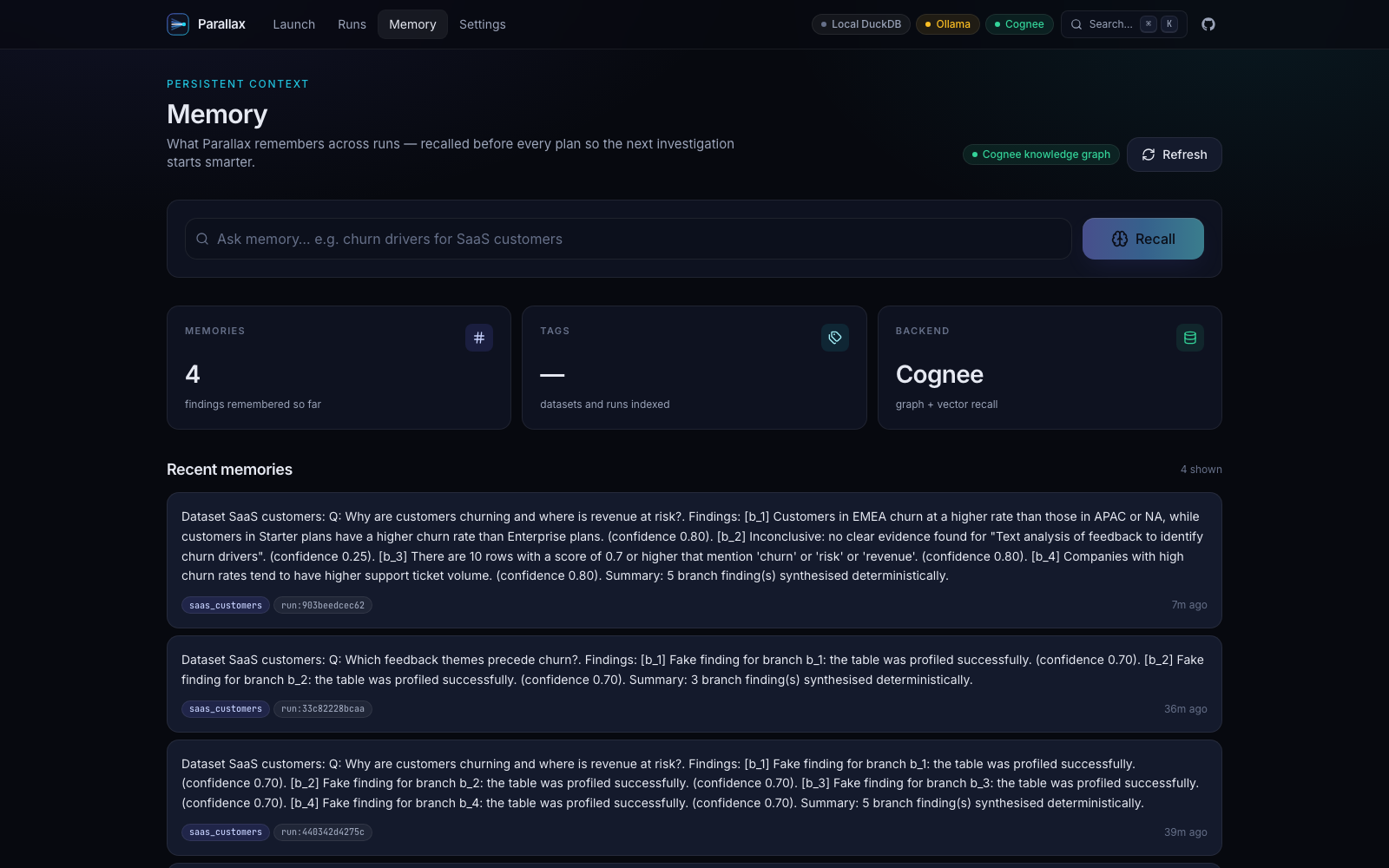Click the Parallax logo icon
This screenshot has height=868, width=1389.
pyautogui.click(x=178, y=24)
